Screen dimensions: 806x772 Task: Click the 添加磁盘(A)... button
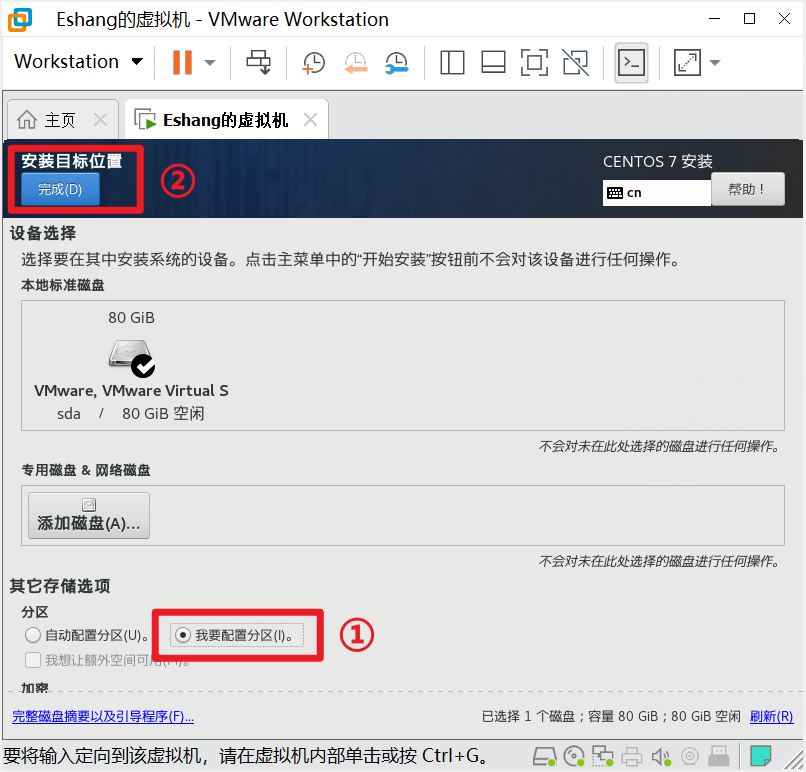click(88, 516)
